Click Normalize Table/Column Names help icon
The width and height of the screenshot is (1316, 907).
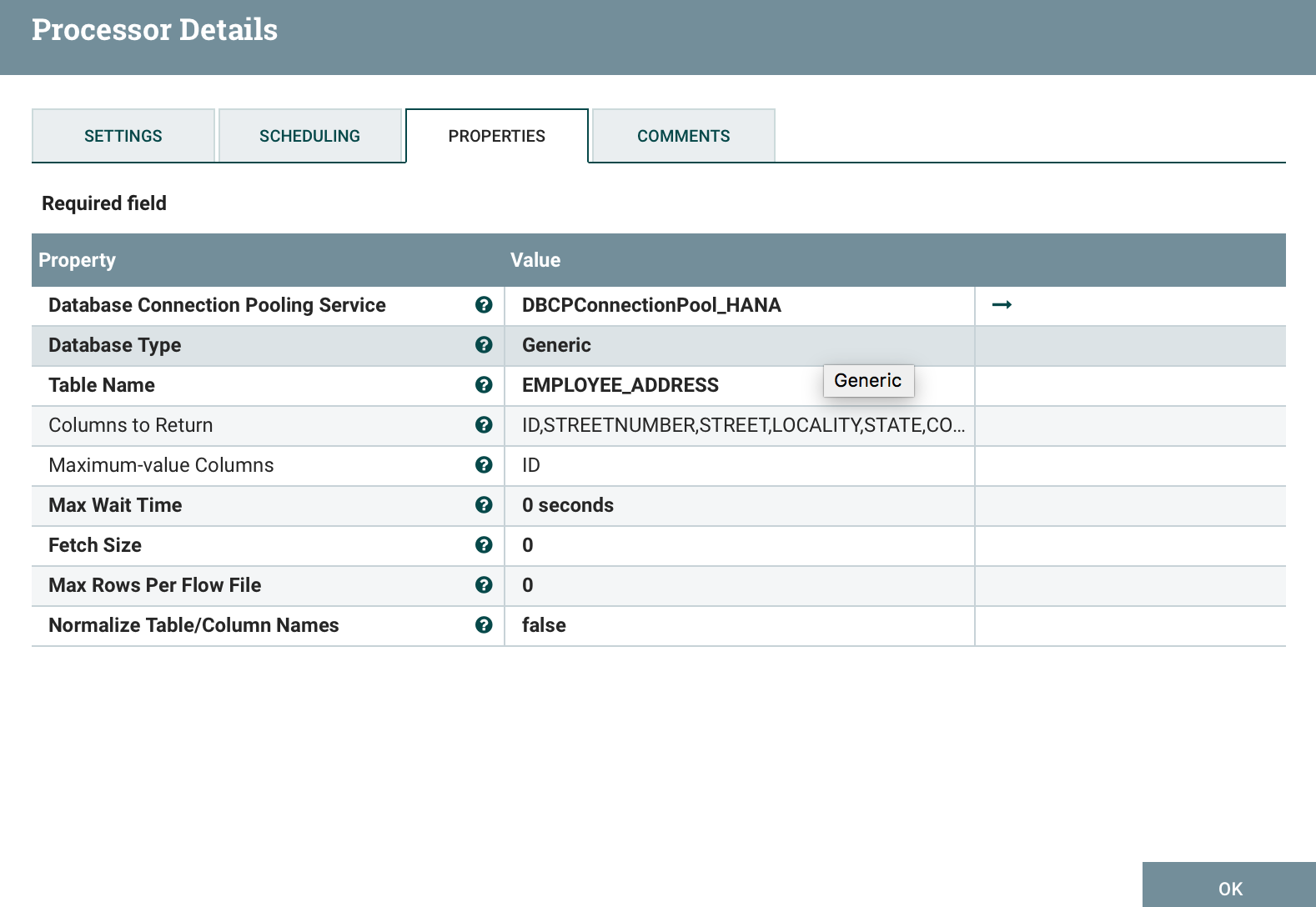[484, 625]
